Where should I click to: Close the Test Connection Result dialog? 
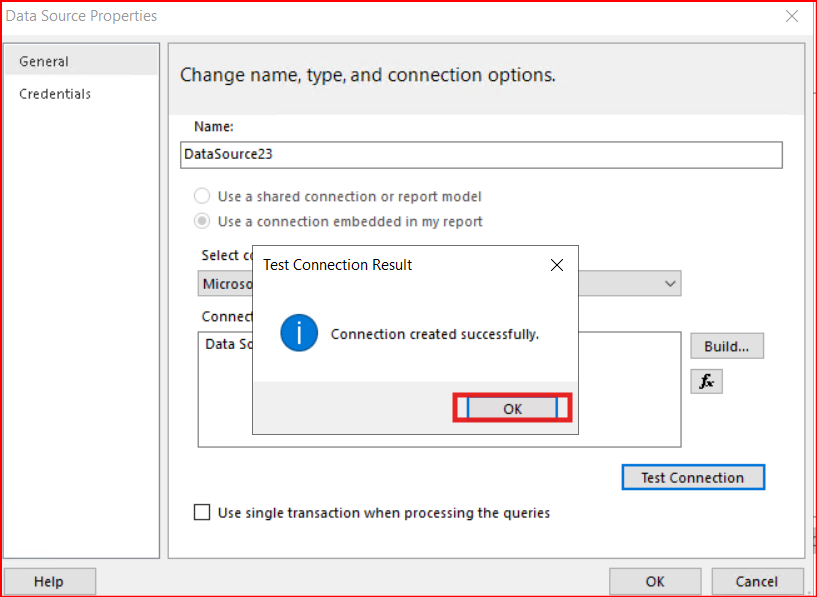[x=557, y=265]
